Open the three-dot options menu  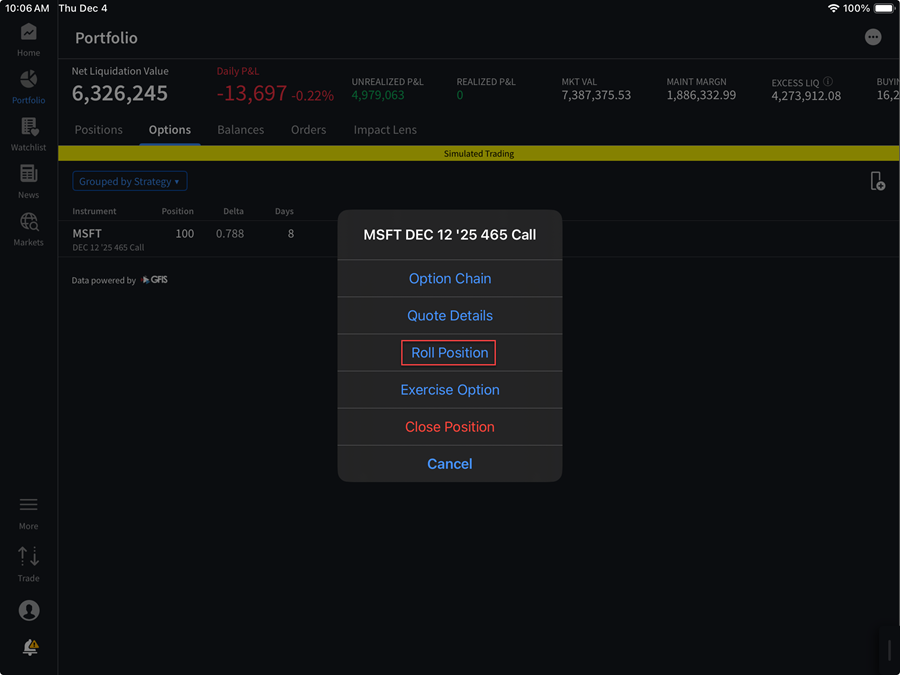click(873, 37)
